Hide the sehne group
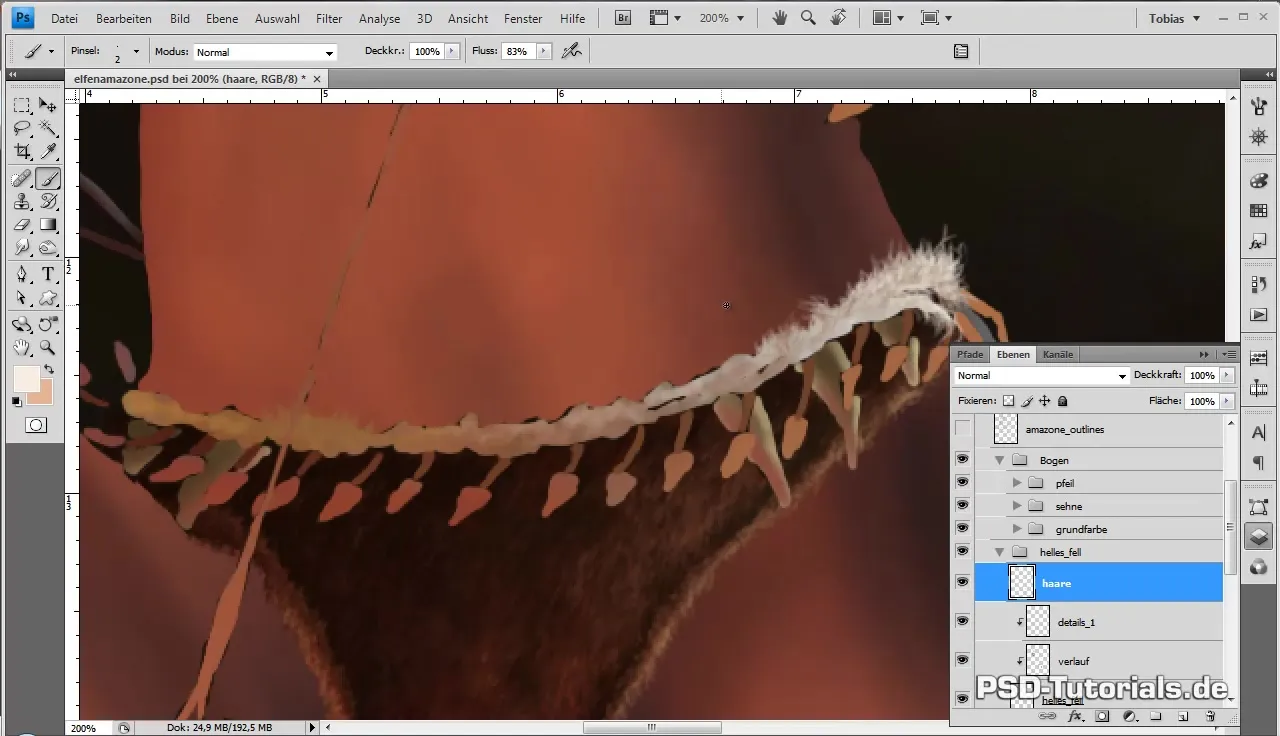This screenshot has width=1280, height=736. [x=963, y=506]
